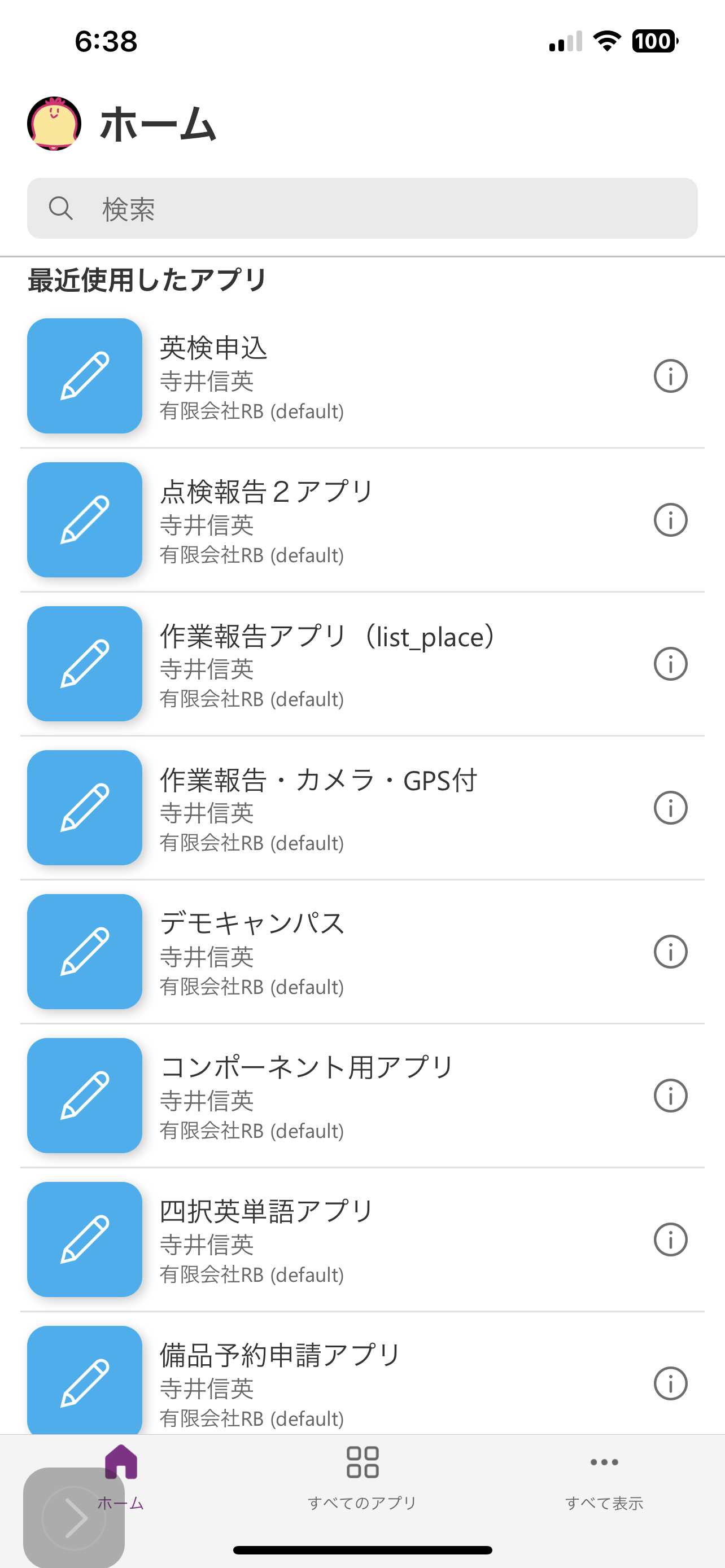The image size is (725, 1568).
Task: Launch 英検申込 via its pencil icon
Action: [x=85, y=376]
